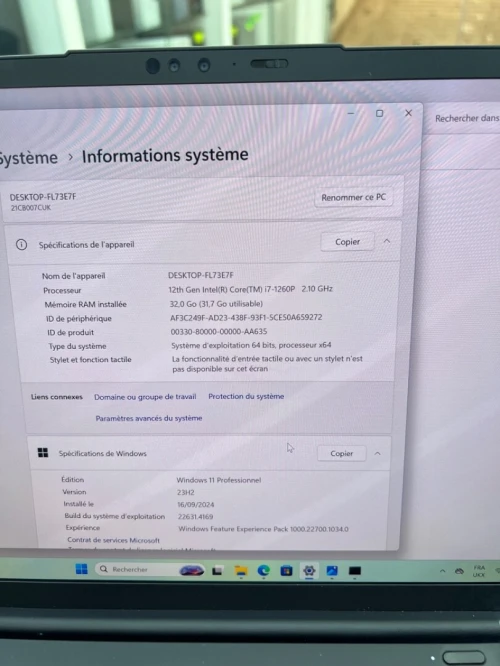
Task: Click the OneDrive cloud tray icon
Action: 459,571
